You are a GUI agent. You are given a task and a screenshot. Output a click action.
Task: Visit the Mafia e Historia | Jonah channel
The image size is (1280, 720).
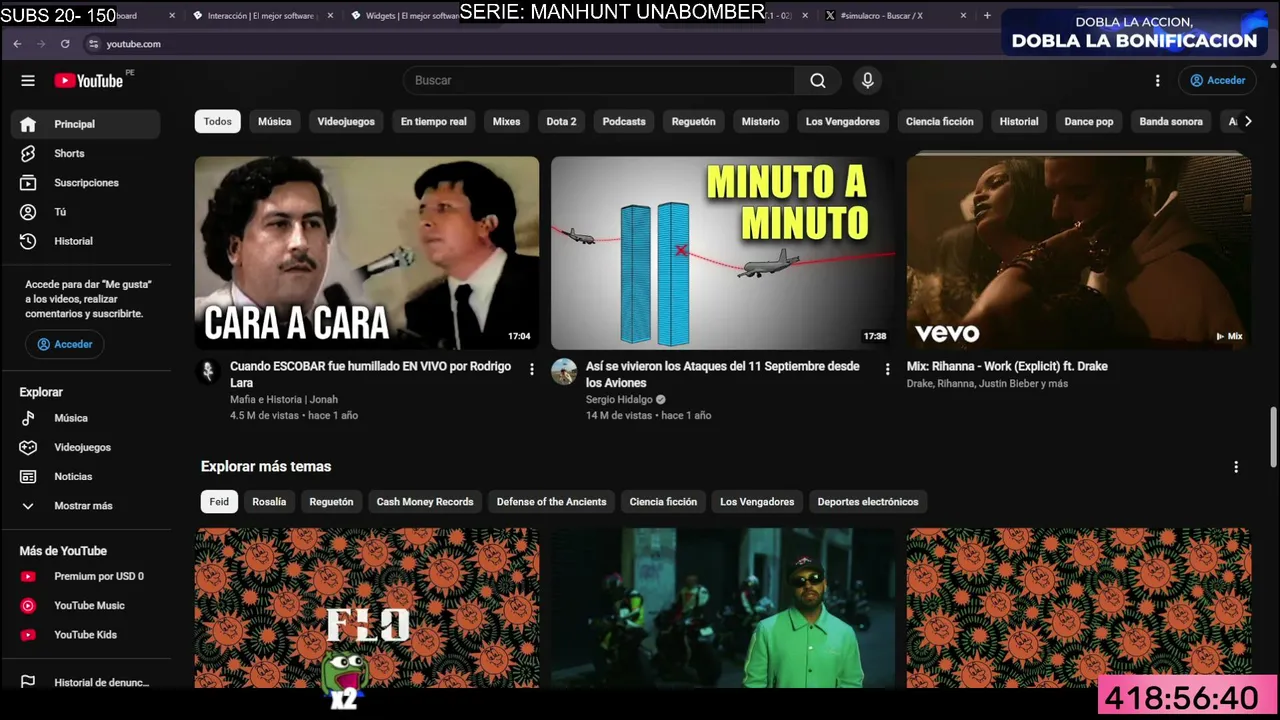[x=284, y=400]
